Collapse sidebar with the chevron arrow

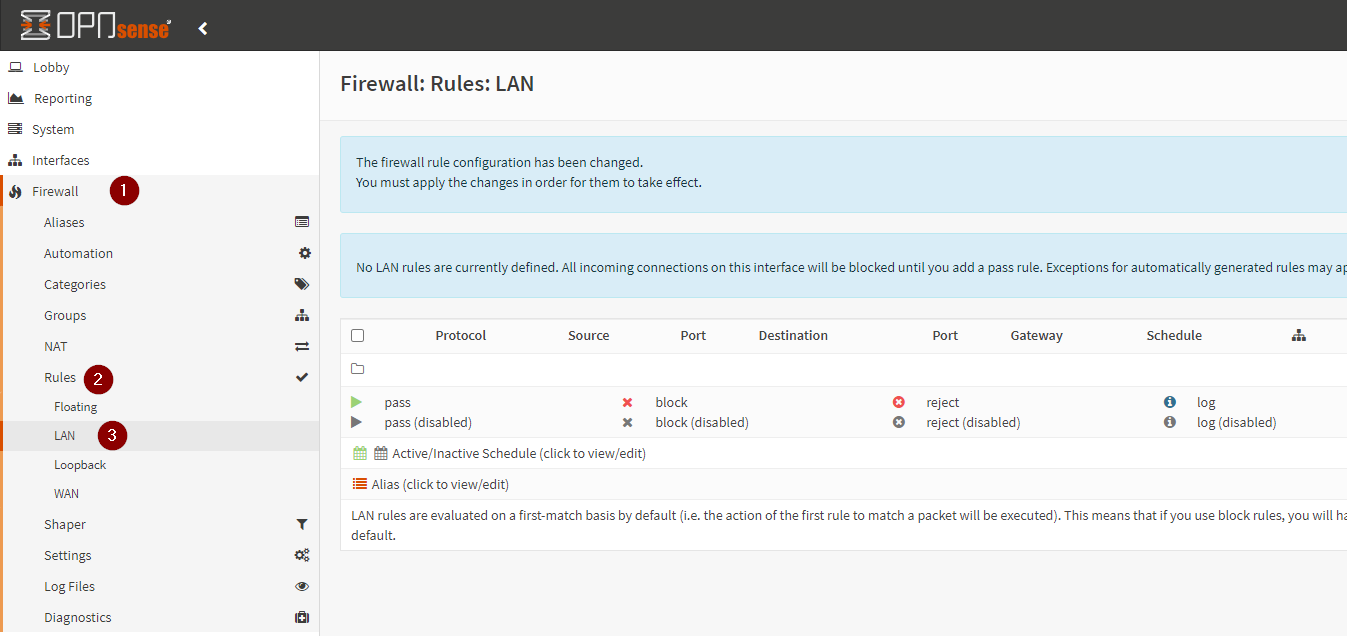(203, 28)
